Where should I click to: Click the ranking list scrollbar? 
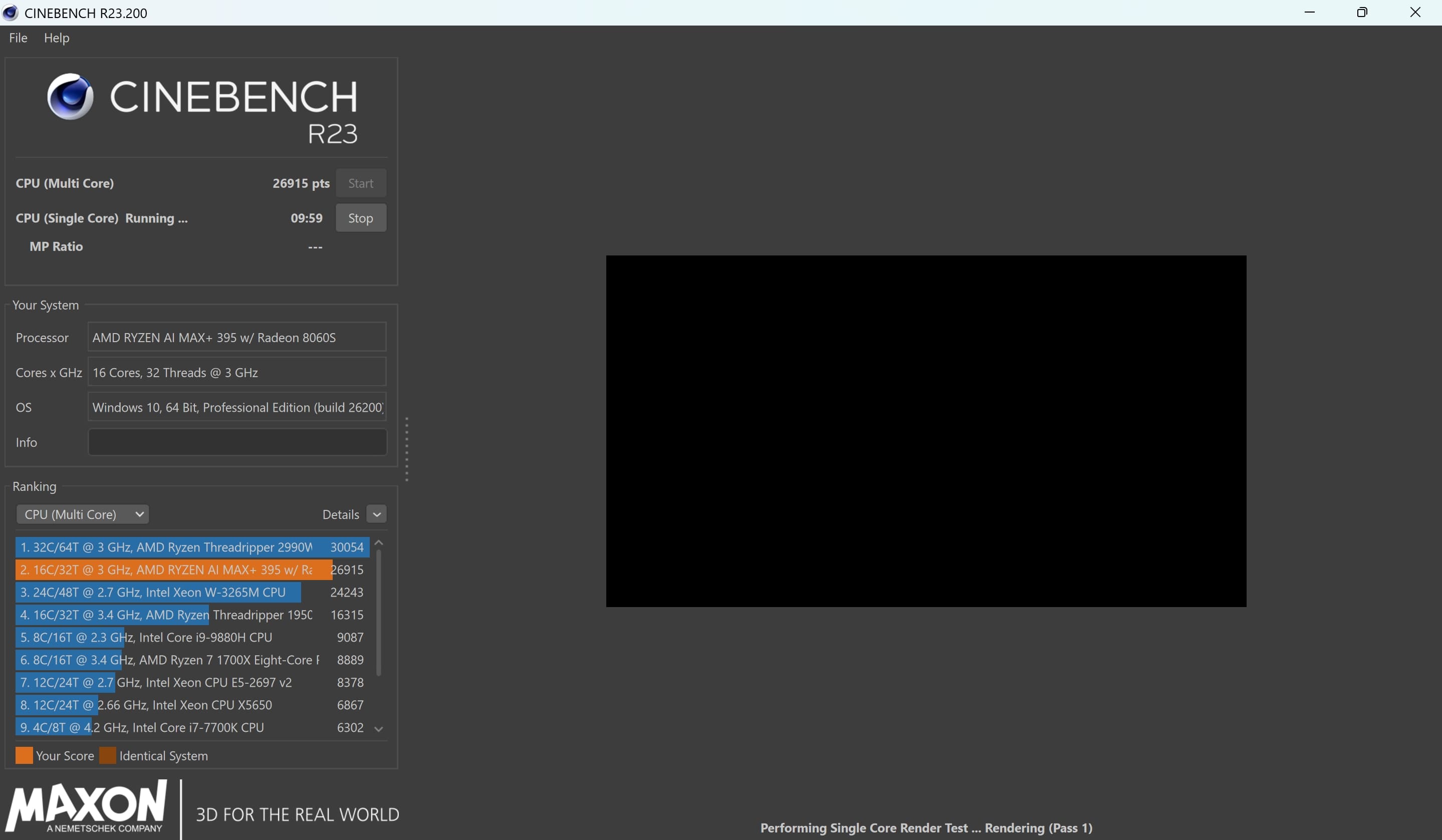pos(378,612)
